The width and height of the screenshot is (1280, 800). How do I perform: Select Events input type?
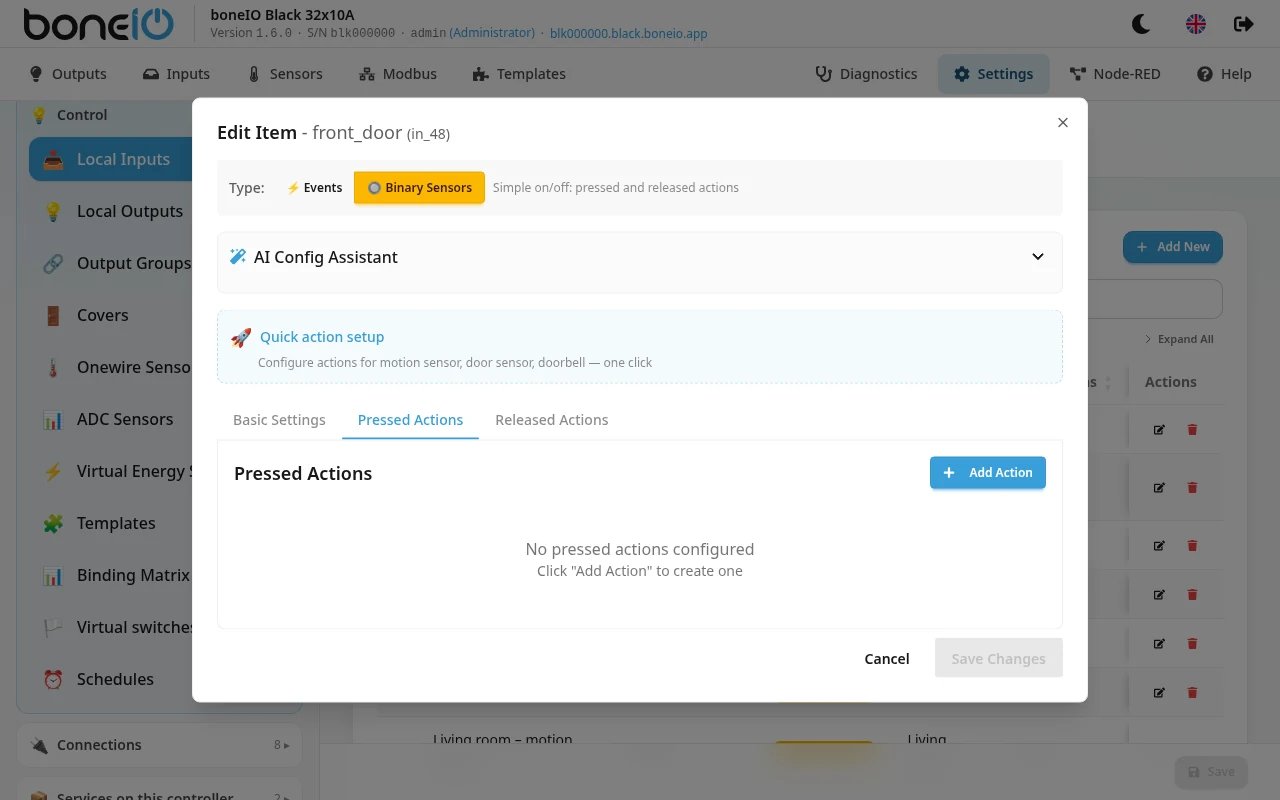coord(314,188)
